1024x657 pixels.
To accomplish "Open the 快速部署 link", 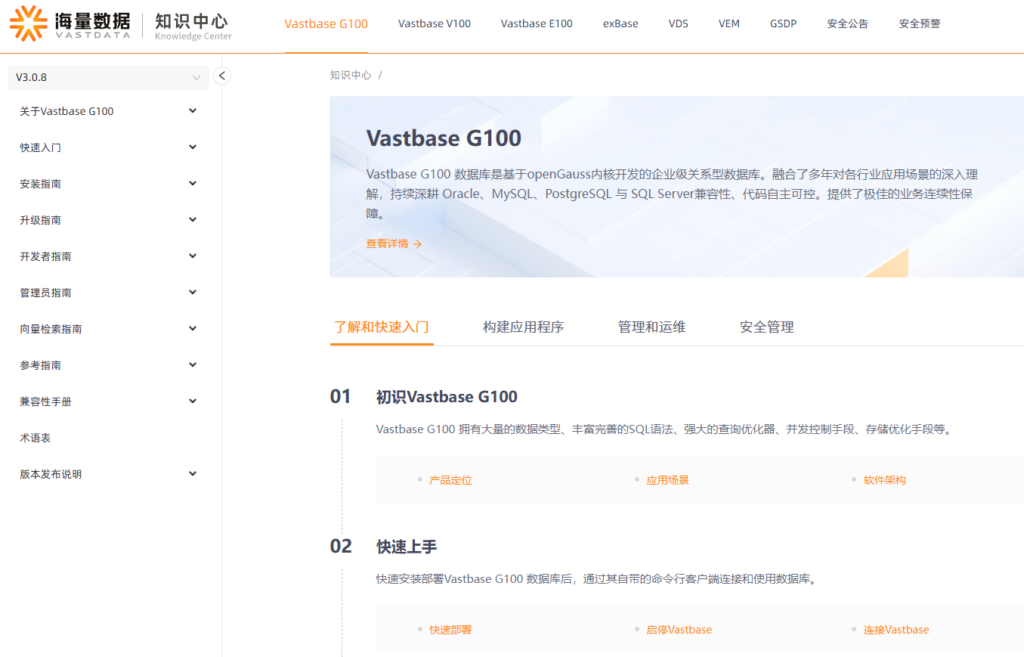I will [451, 630].
